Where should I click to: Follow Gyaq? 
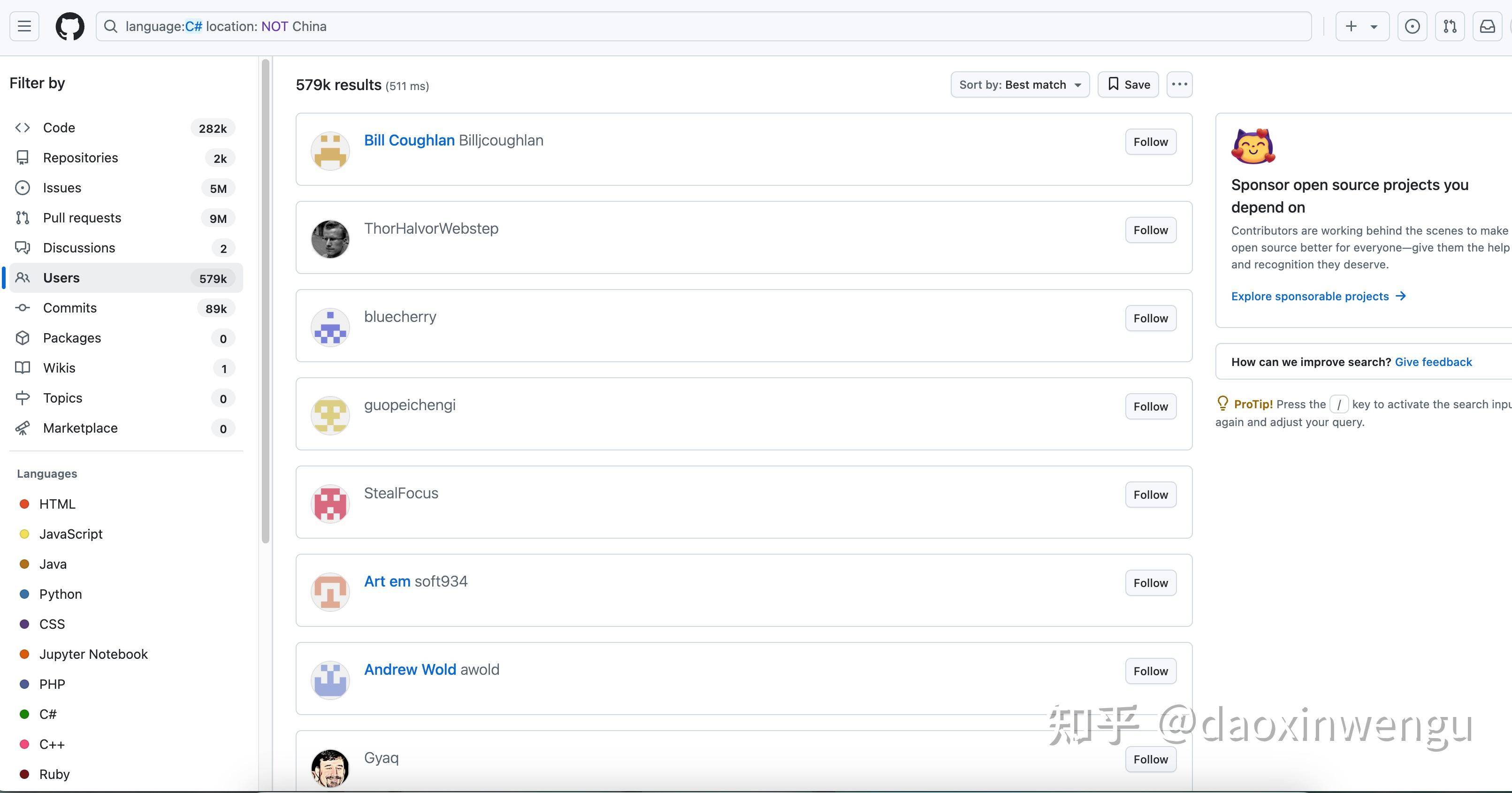[1151, 760]
